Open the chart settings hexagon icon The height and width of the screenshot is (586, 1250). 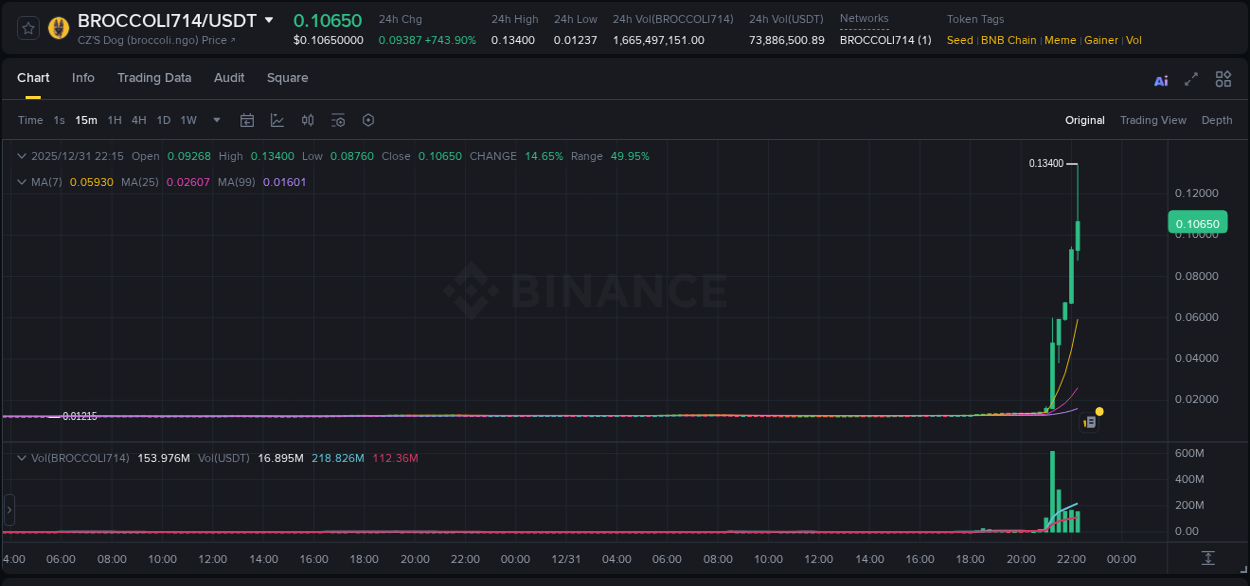368,120
